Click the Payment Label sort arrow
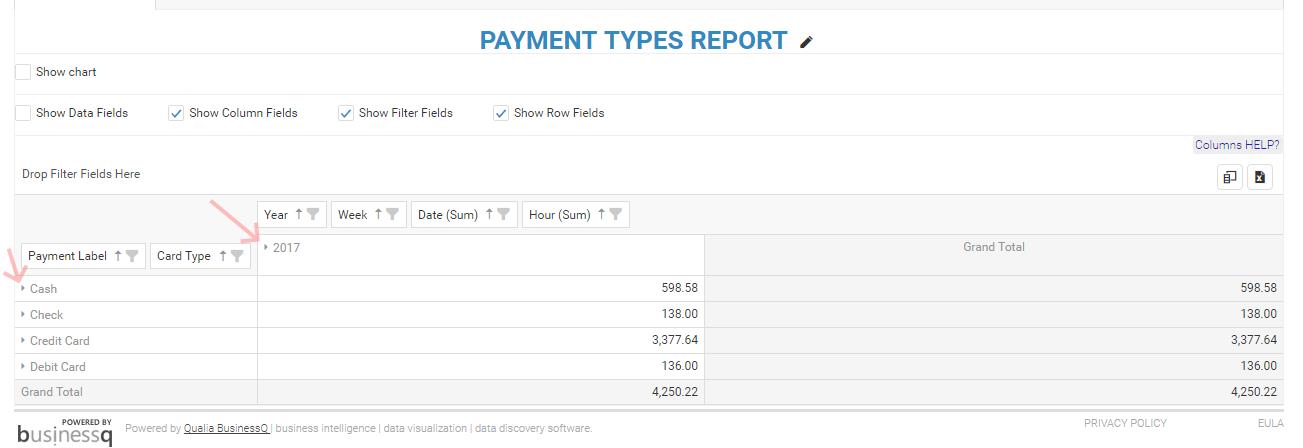The image size is (1303, 448). (x=117, y=256)
